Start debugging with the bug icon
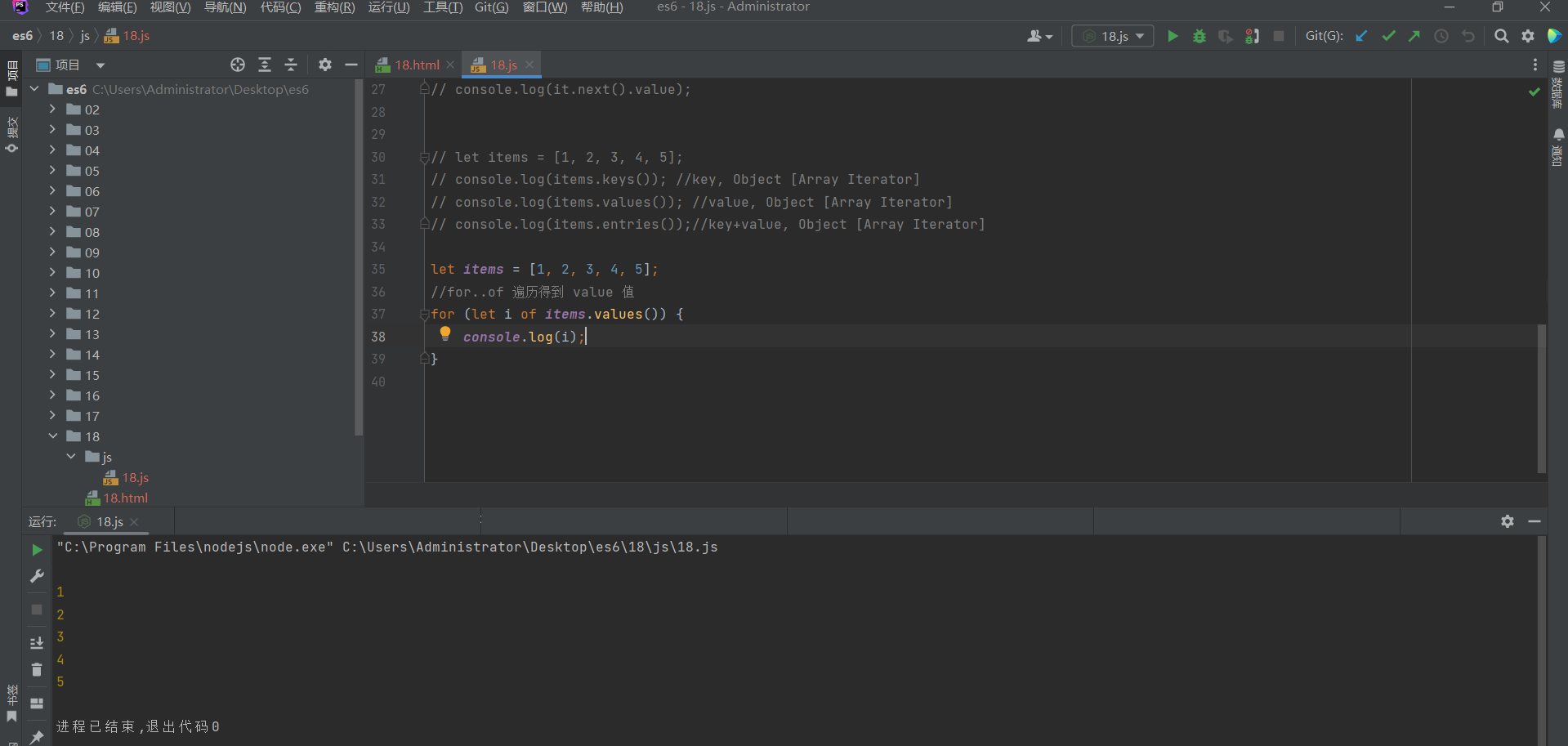This screenshot has width=1568, height=746. pyautogui.click(x=1199, y=36)
